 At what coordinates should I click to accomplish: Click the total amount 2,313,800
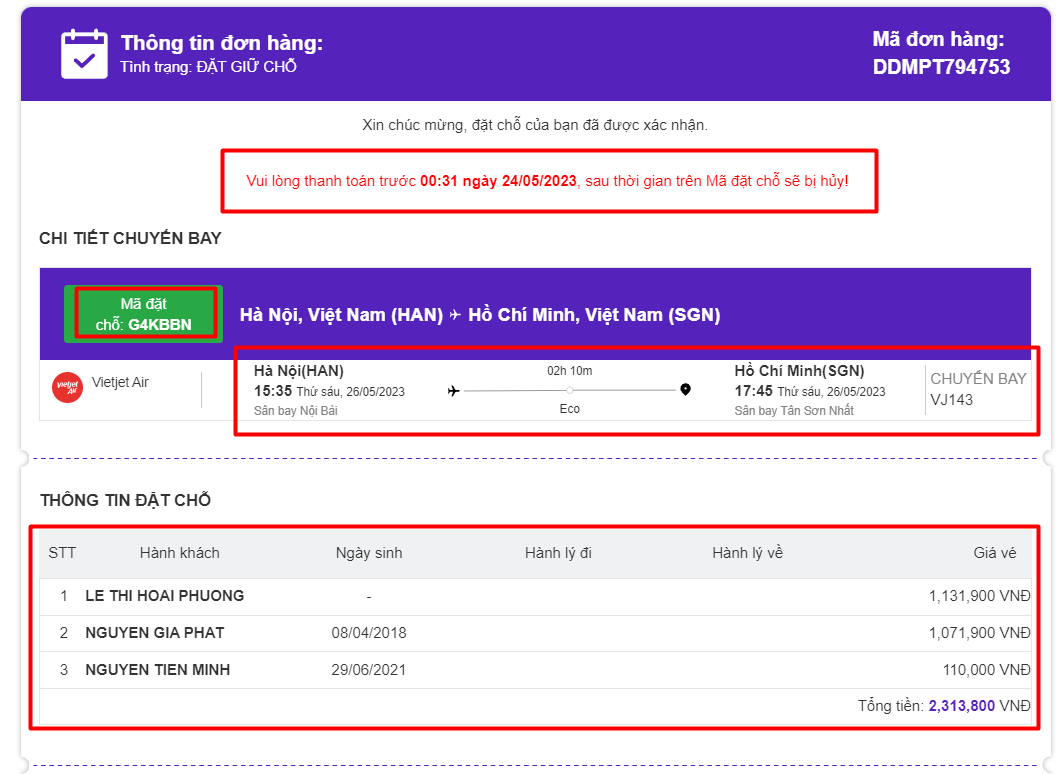click(x=961, y=706)
